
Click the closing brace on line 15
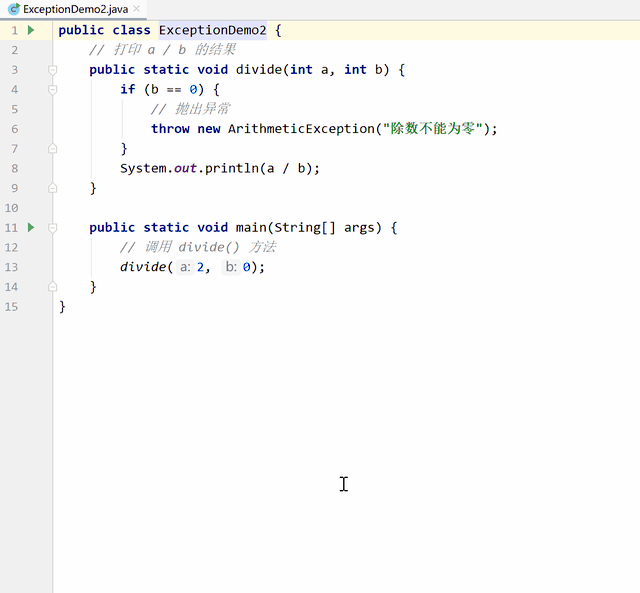(62, 307)
